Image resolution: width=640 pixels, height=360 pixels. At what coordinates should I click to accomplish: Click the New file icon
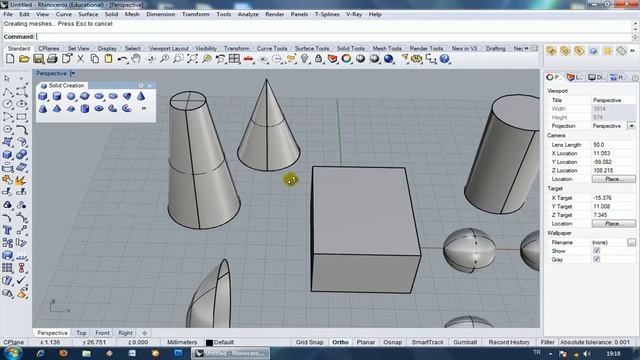coord(10,59)
